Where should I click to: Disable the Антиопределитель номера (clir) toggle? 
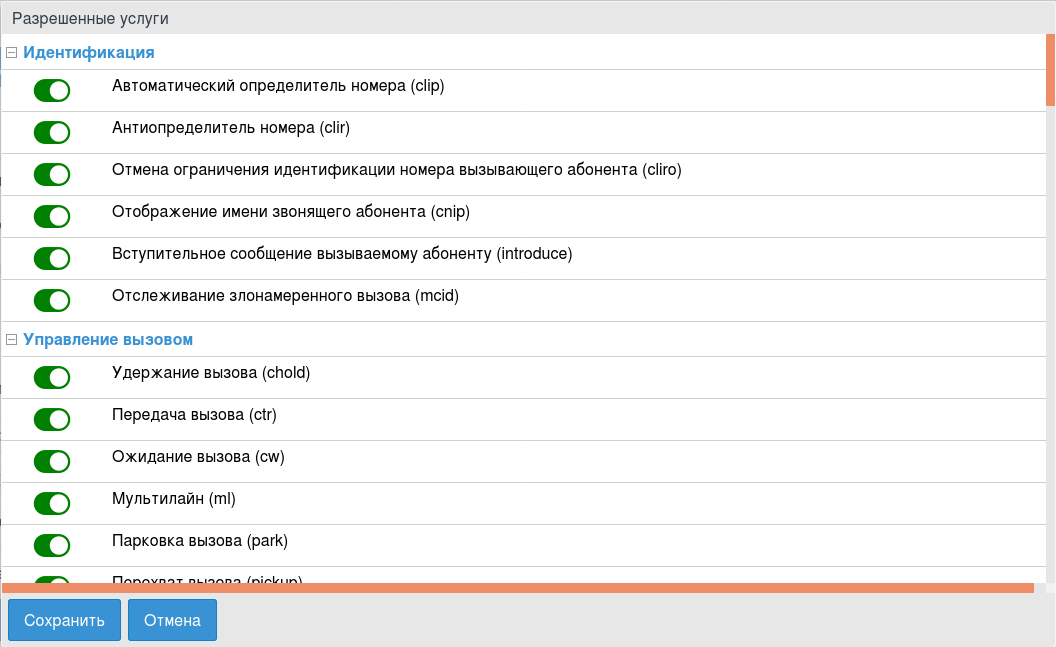click(x=52, y=132)
